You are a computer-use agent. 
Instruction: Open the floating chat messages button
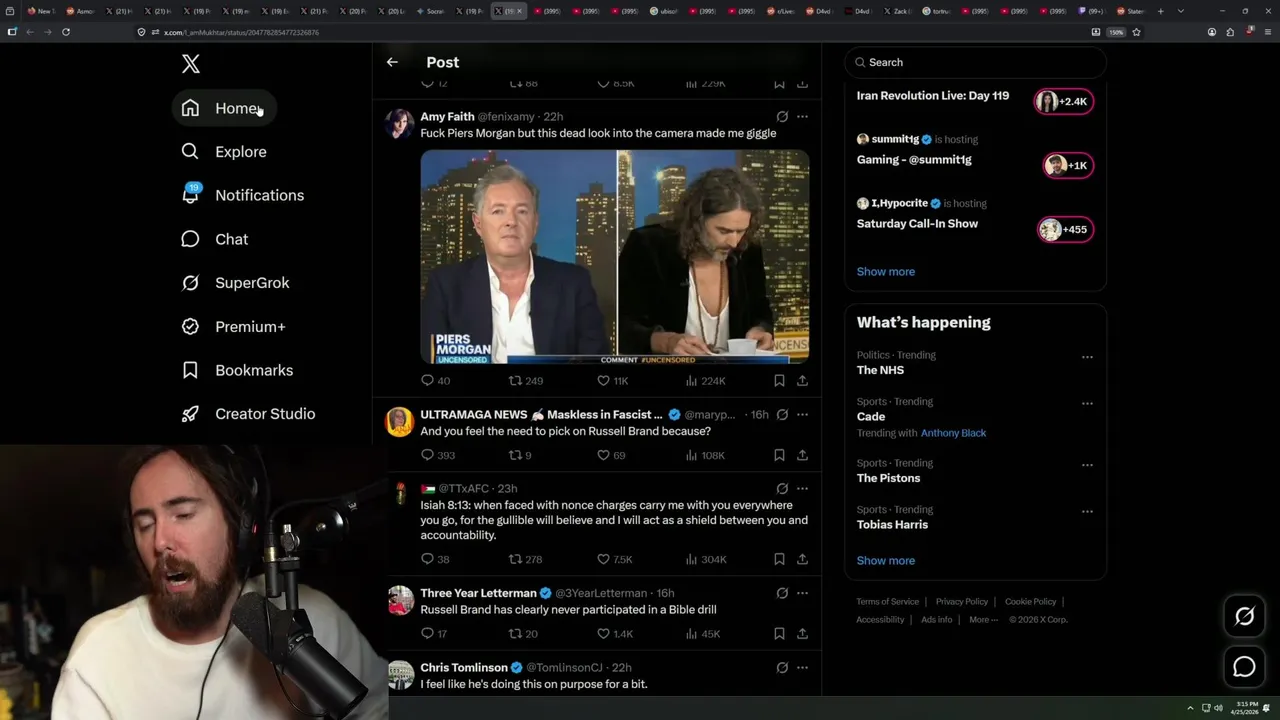[1244, 667]
